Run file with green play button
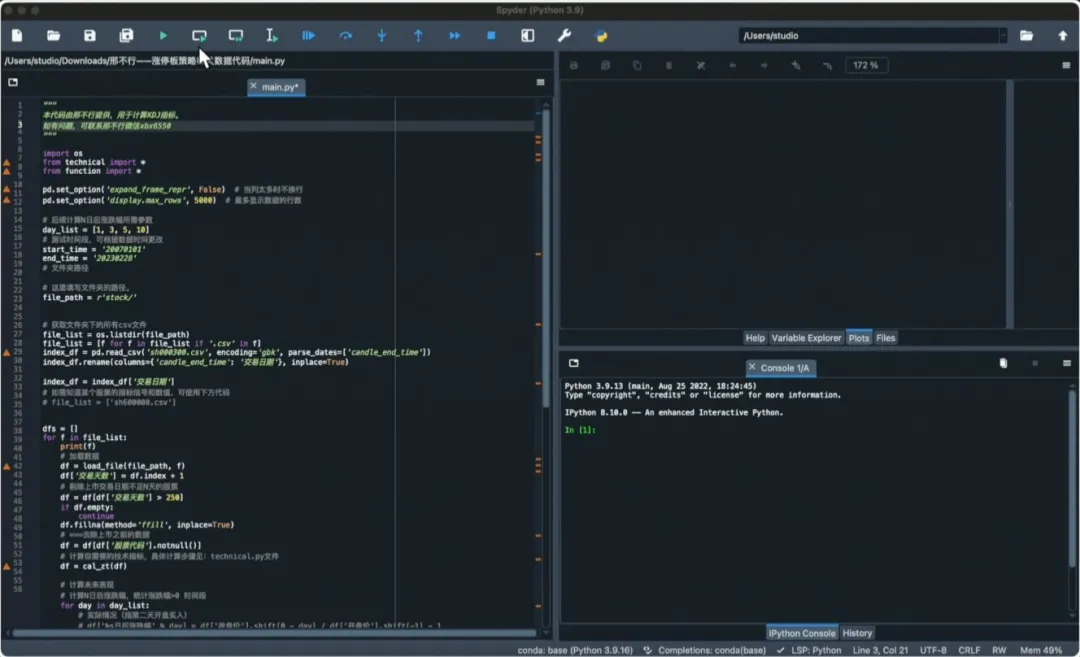The width and height of the screenshot is (1080, 657). tap(163, 36)
